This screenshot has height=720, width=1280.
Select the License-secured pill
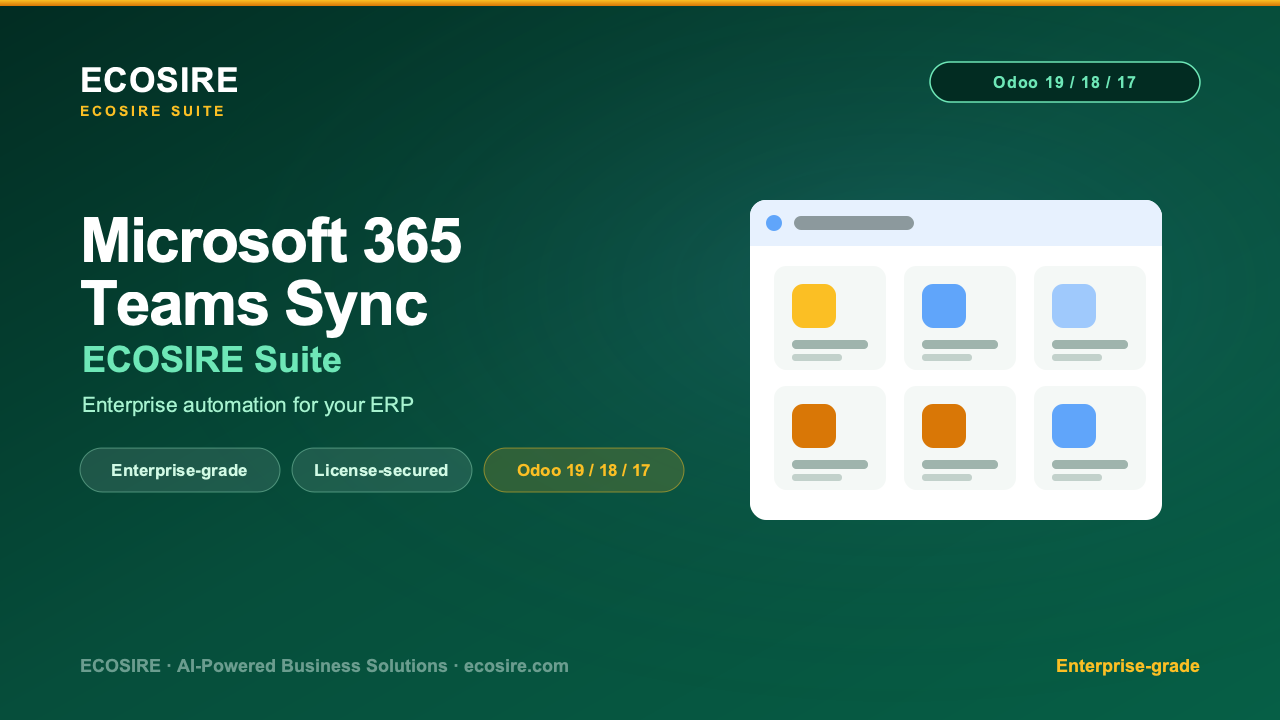click(x=382, y=470)
